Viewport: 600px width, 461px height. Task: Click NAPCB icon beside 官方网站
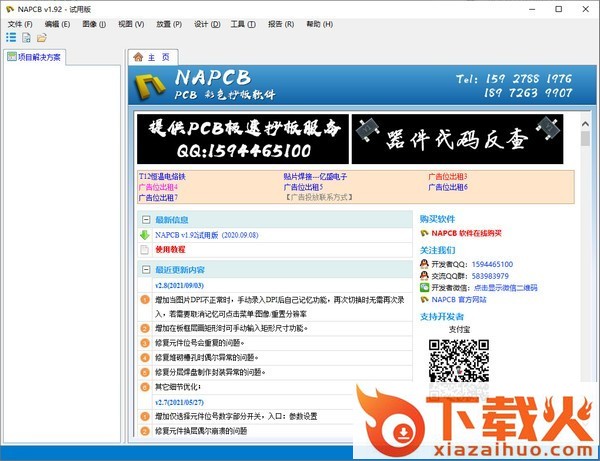[x=424, y=300]
